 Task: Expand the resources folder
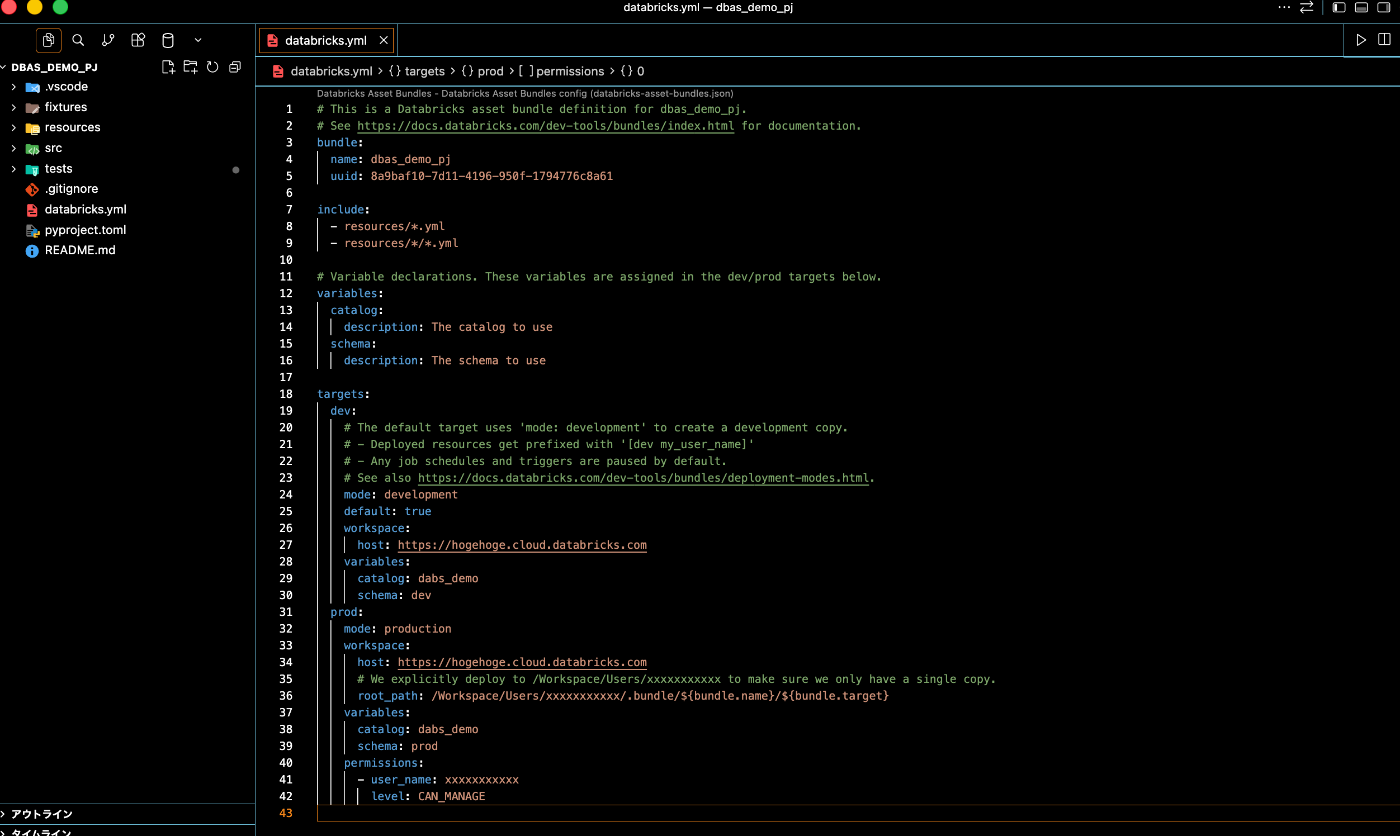[x=72, y=128]
